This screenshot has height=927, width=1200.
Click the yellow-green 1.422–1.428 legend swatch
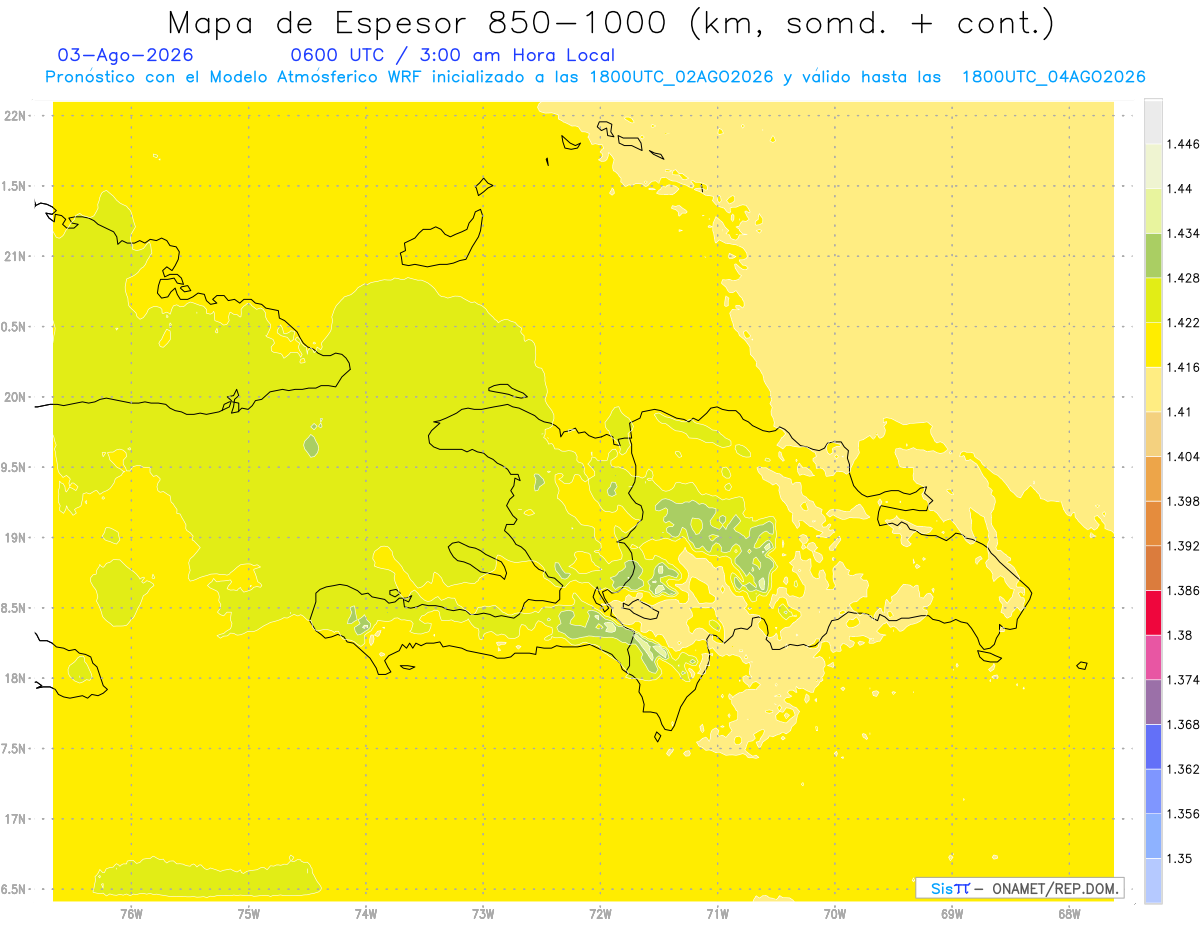tap(1153, 300)
